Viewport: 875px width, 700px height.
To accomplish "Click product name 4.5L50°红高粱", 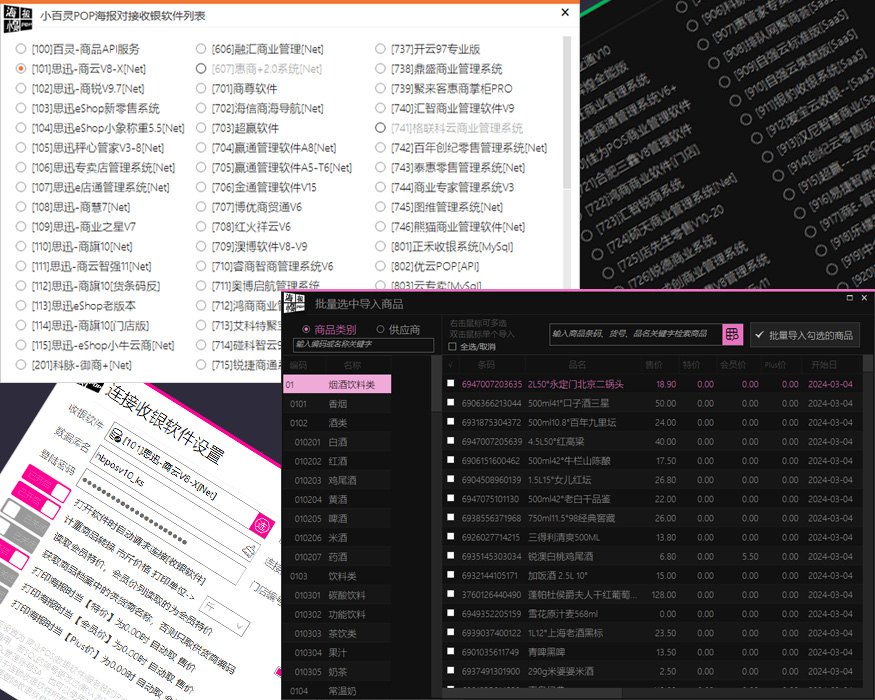I will point(556,442).
